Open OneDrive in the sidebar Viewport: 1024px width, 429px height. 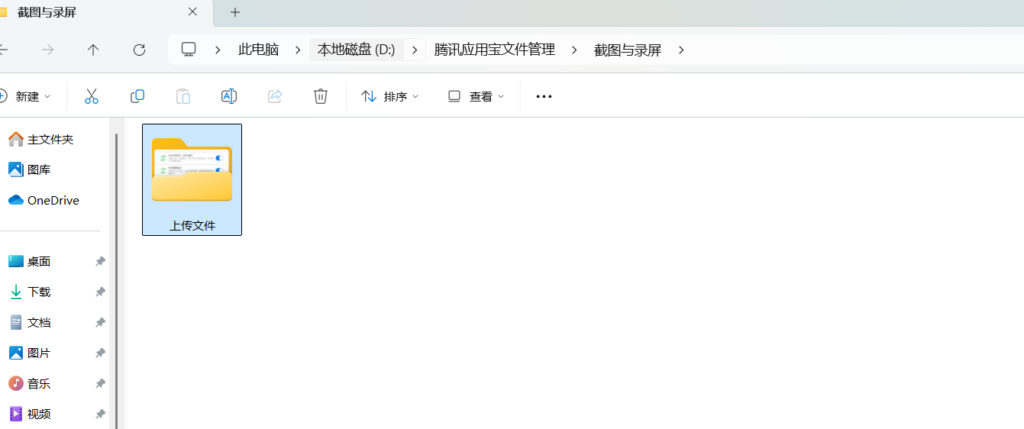tap(52, 200)
